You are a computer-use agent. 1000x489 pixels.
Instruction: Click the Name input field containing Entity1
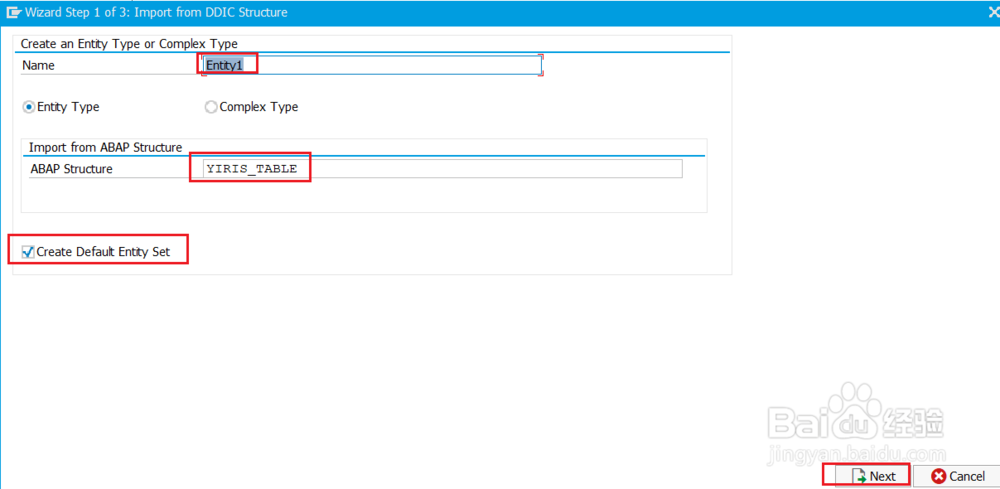[x=372, y=65]
